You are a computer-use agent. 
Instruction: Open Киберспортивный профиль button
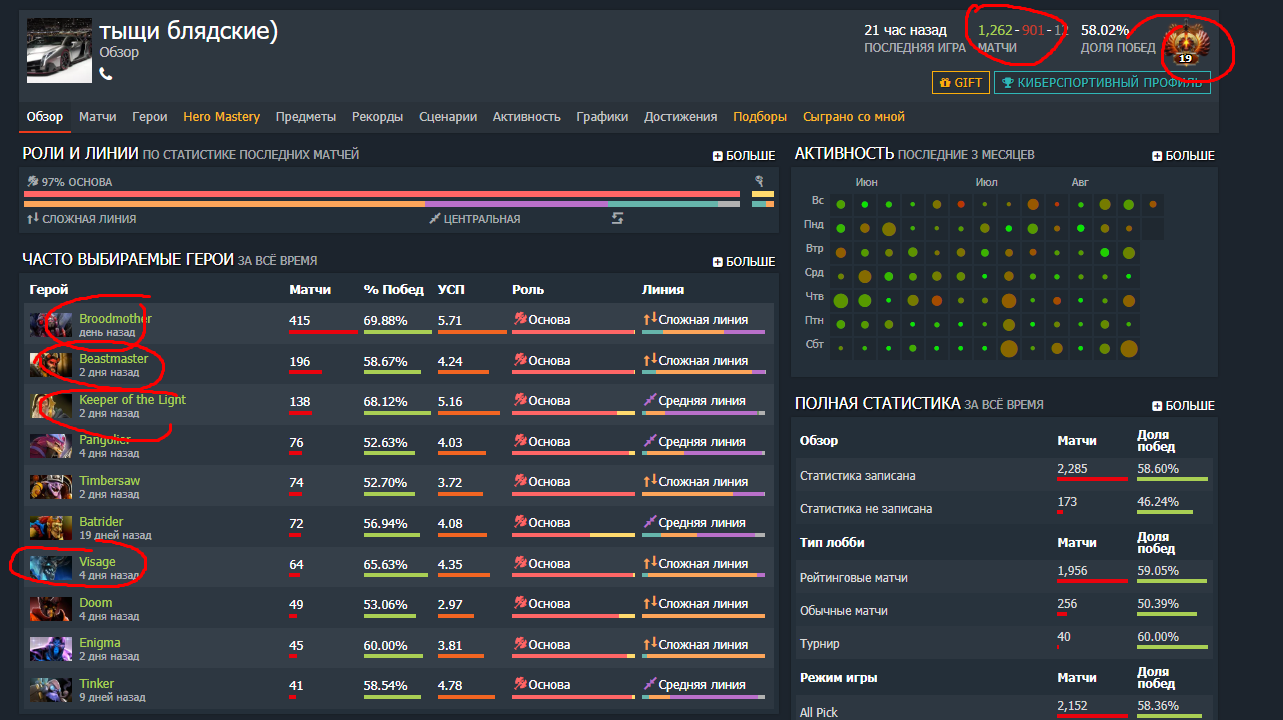(1102, 83)
